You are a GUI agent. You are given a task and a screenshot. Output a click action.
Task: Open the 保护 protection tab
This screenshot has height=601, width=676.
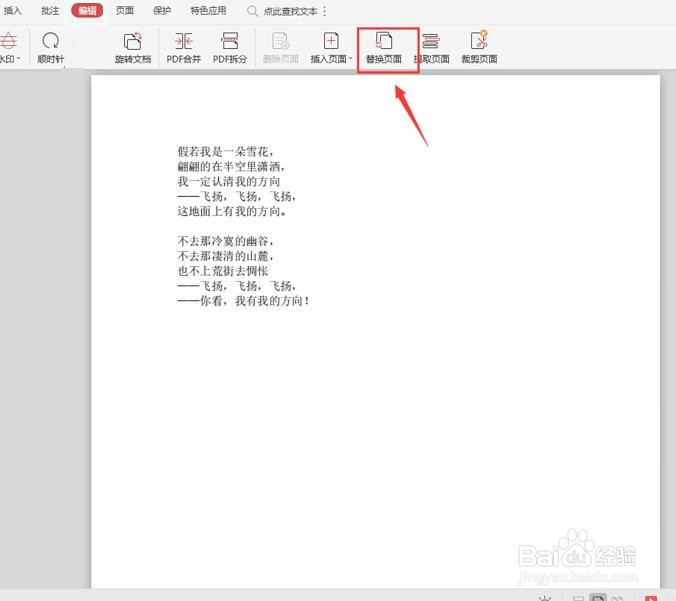[x=162, y=10]
